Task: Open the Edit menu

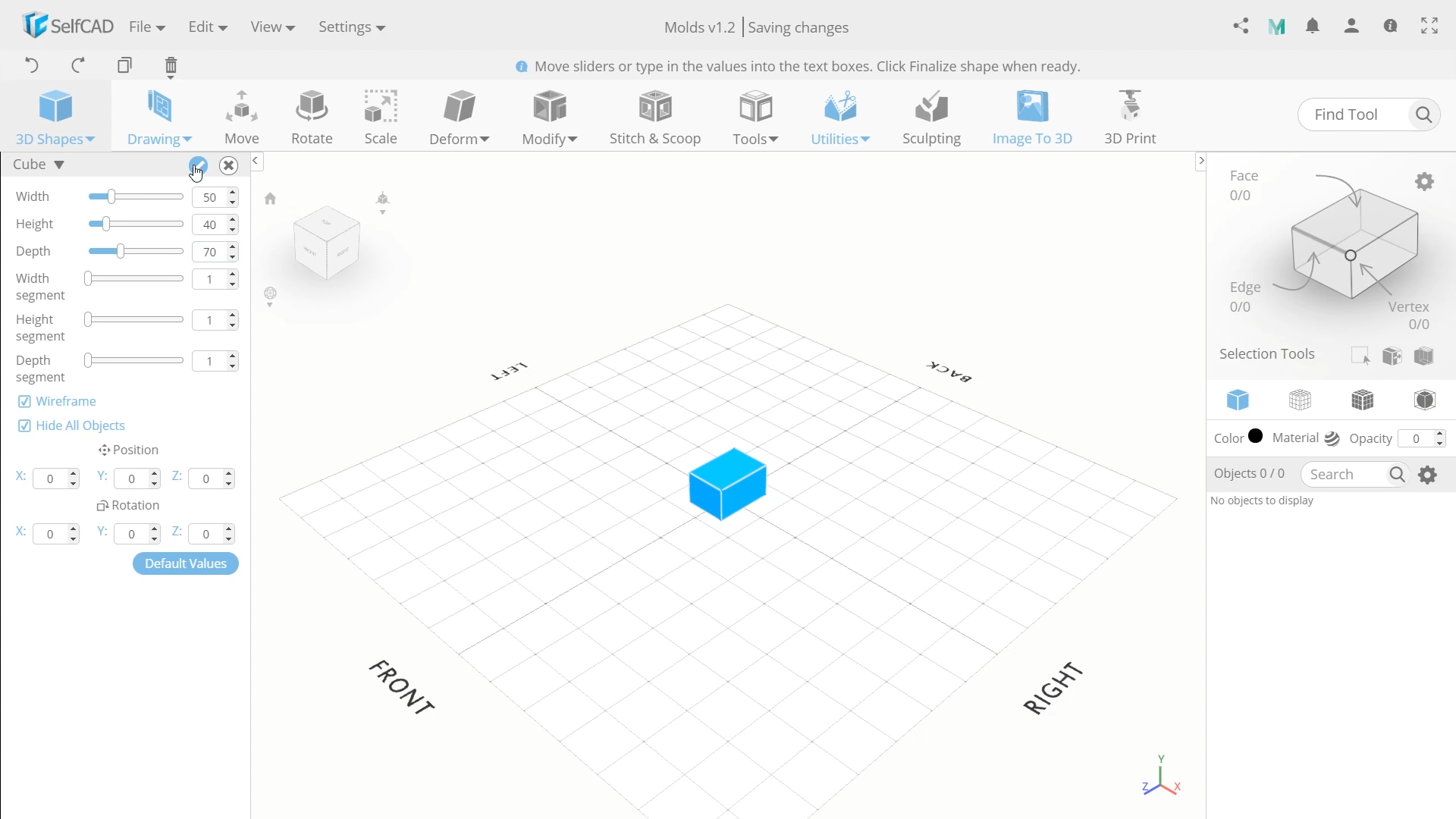Action: (208, 27)
